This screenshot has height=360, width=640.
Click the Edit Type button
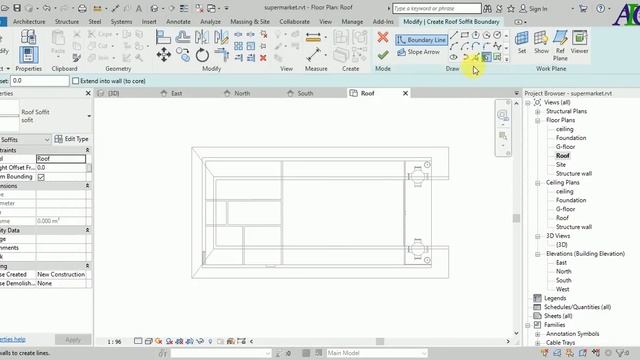(x=71, y=139)
